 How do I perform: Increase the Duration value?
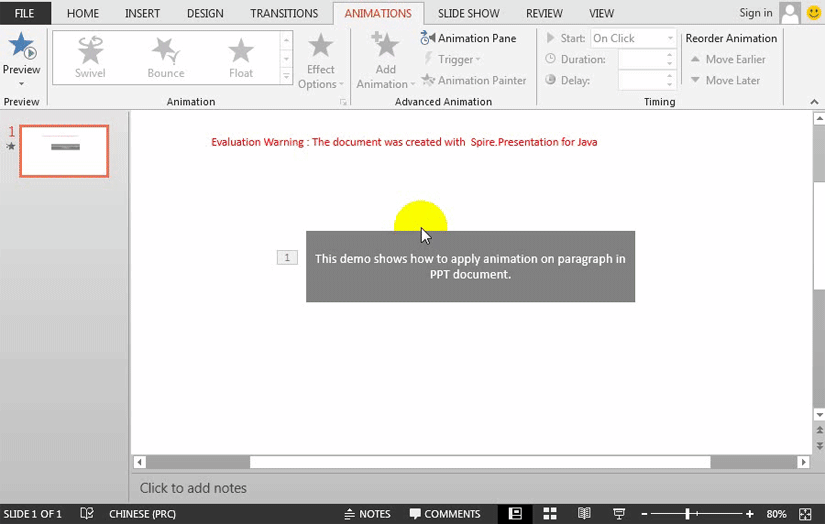tap(669, 55)
